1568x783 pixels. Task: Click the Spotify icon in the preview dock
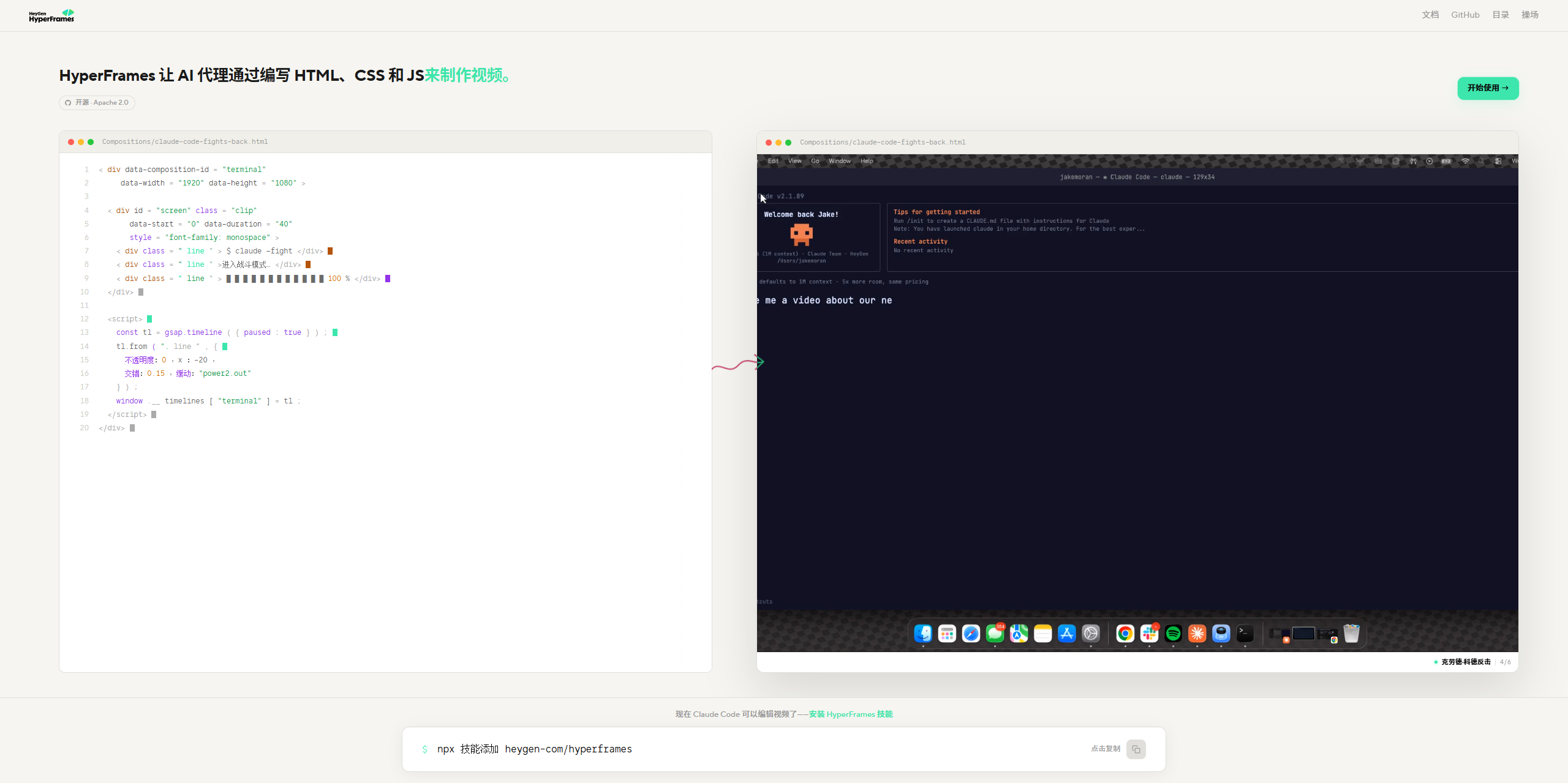(x=1173, y=634)
